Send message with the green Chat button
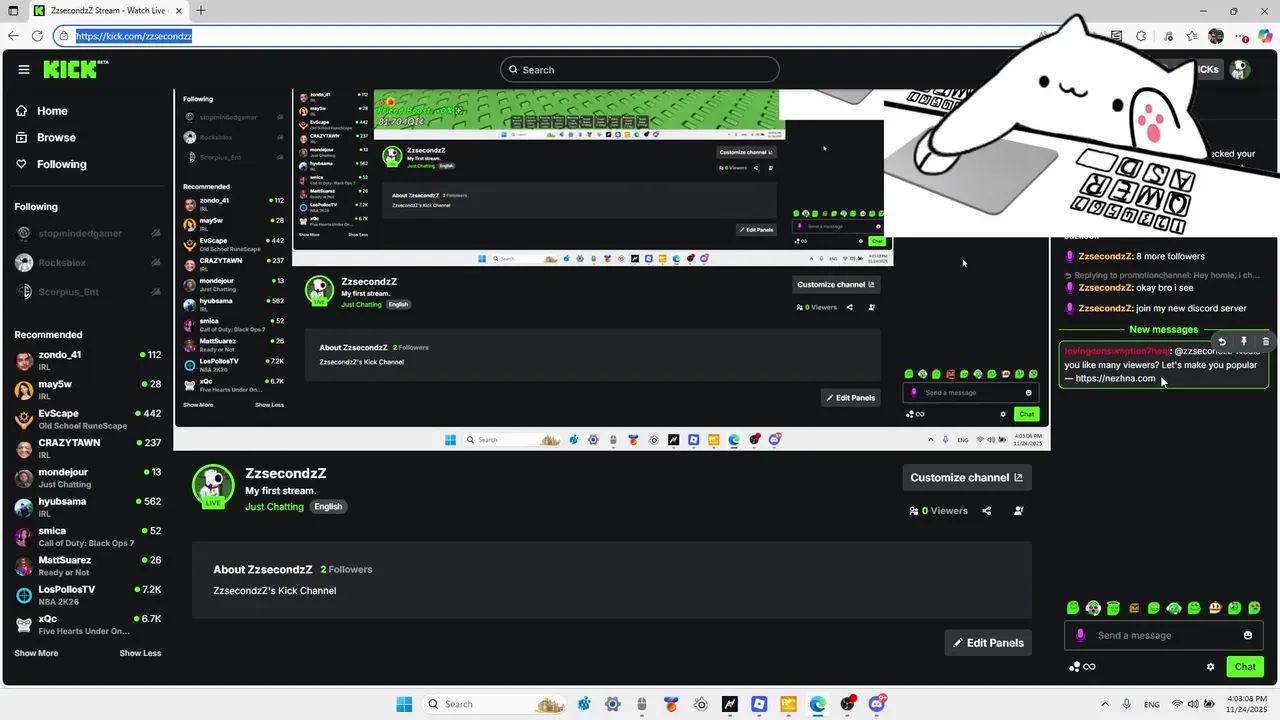 click(x=1245, y=667)
